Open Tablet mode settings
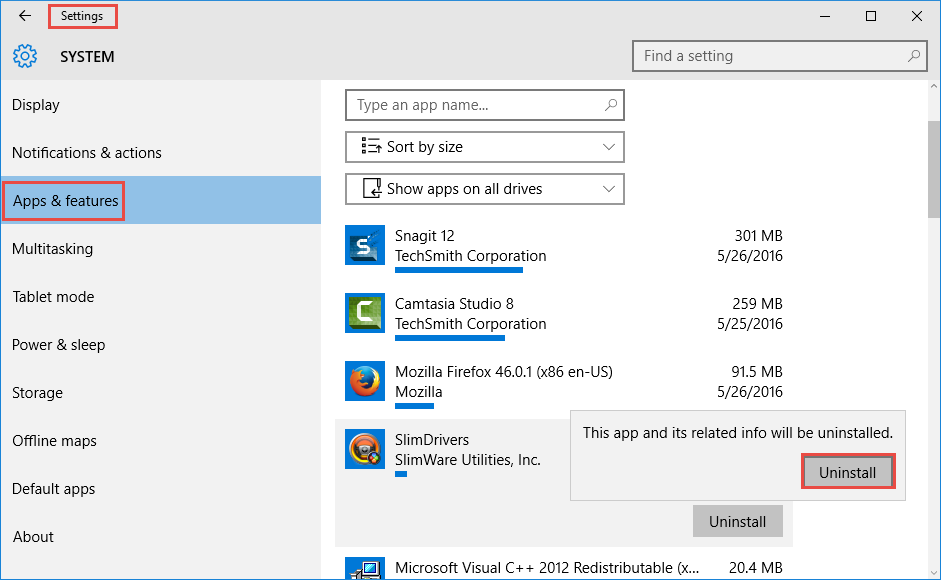941x580 pixels. pyautogui.click(x=161, y=297)
